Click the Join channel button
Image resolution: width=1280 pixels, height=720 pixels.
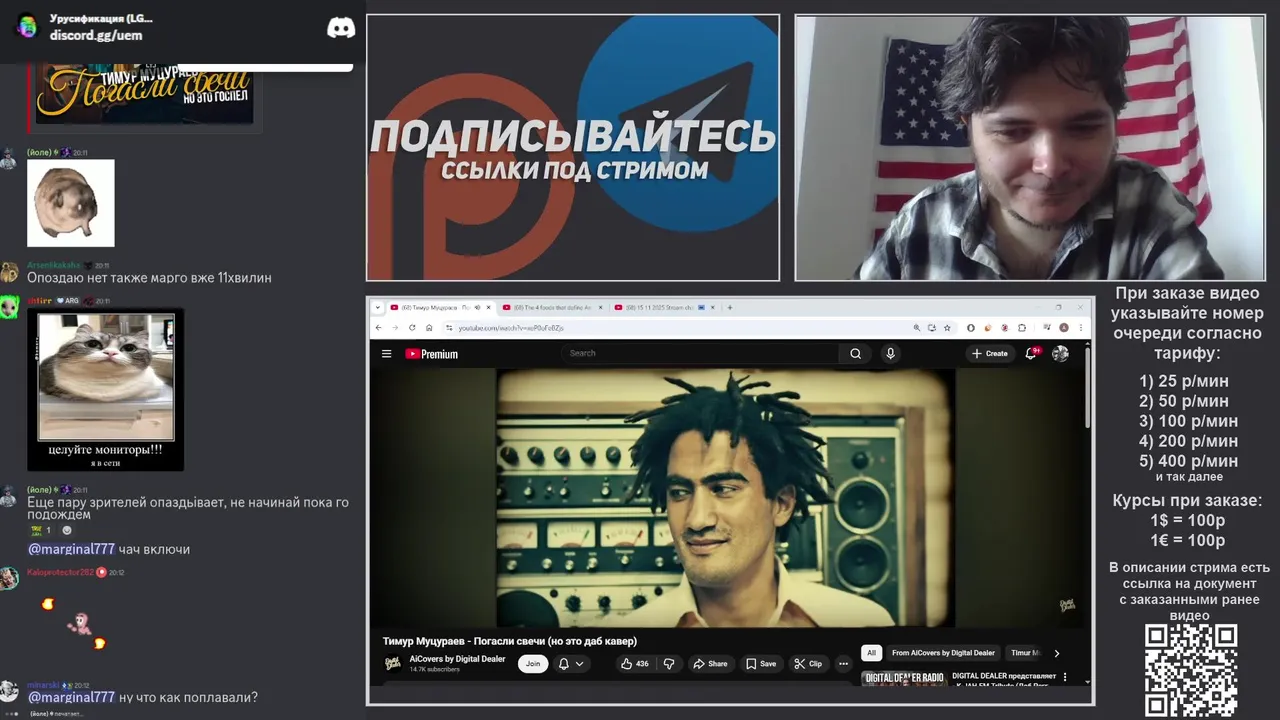coord(533,663)
